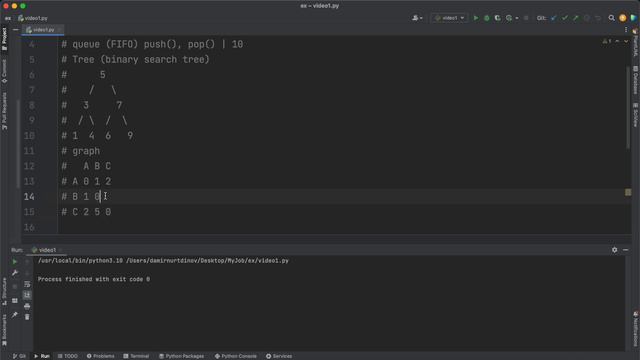The width and height of the screenshot is (640, 360).
Task: Push commits with the green Git arrow
Action: pos(576,18)
